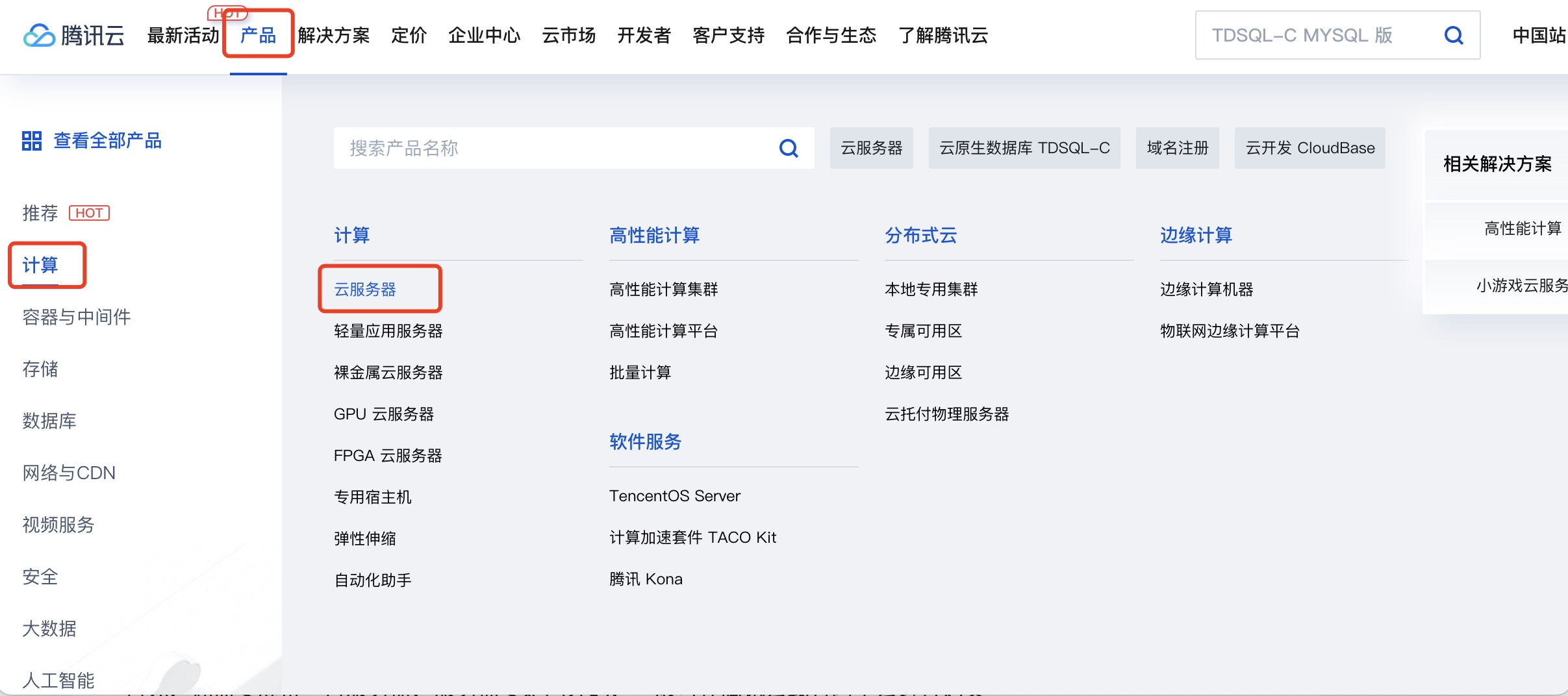Click the Tencent Cloud logo
The height and width of the screenshot is (696, 1568).
[x=73, y=35]
